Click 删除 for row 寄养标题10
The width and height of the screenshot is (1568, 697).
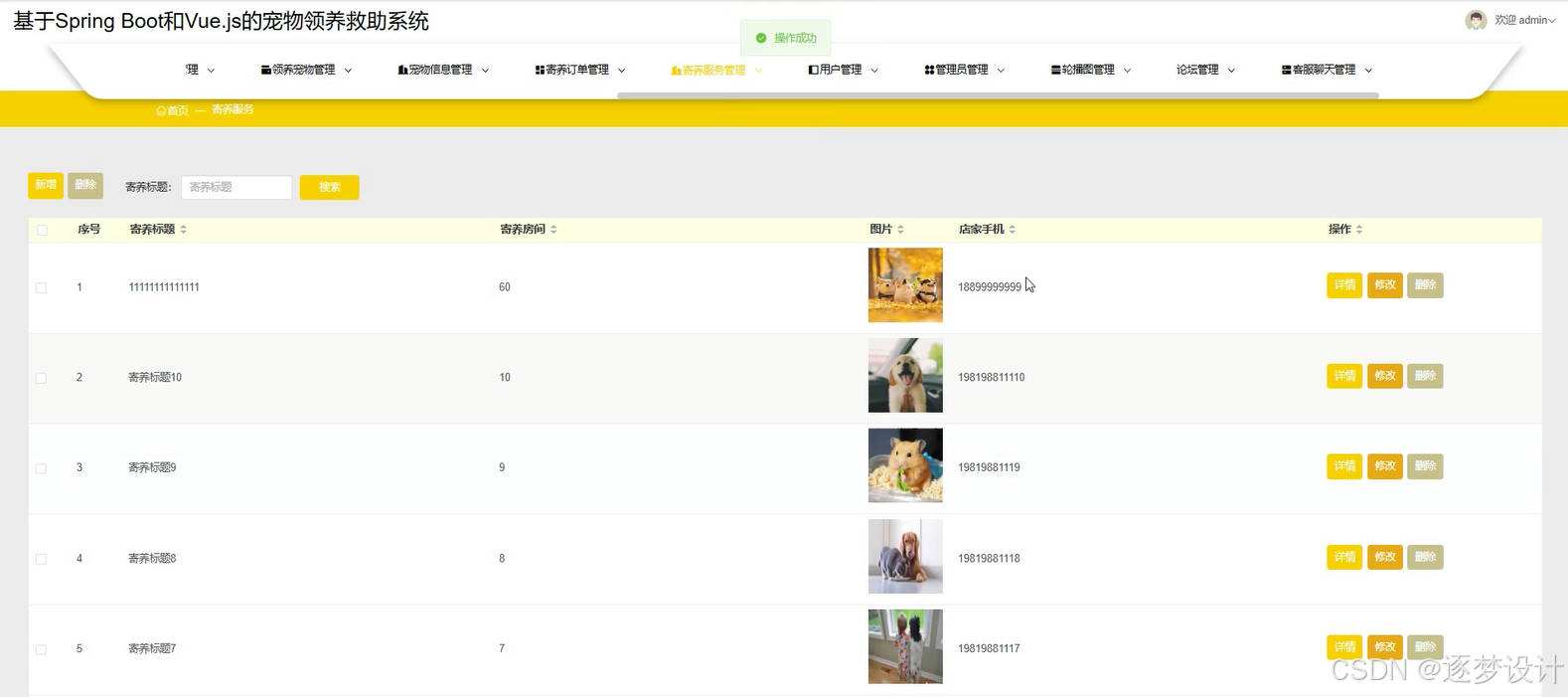1425,376
